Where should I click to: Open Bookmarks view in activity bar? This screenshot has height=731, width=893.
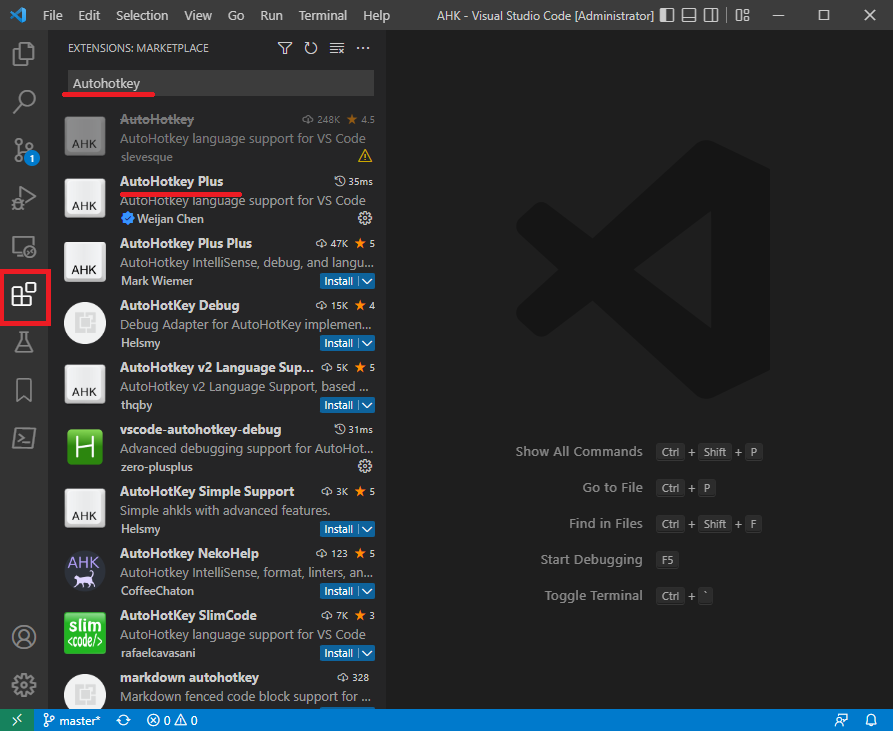coord(24,390)
